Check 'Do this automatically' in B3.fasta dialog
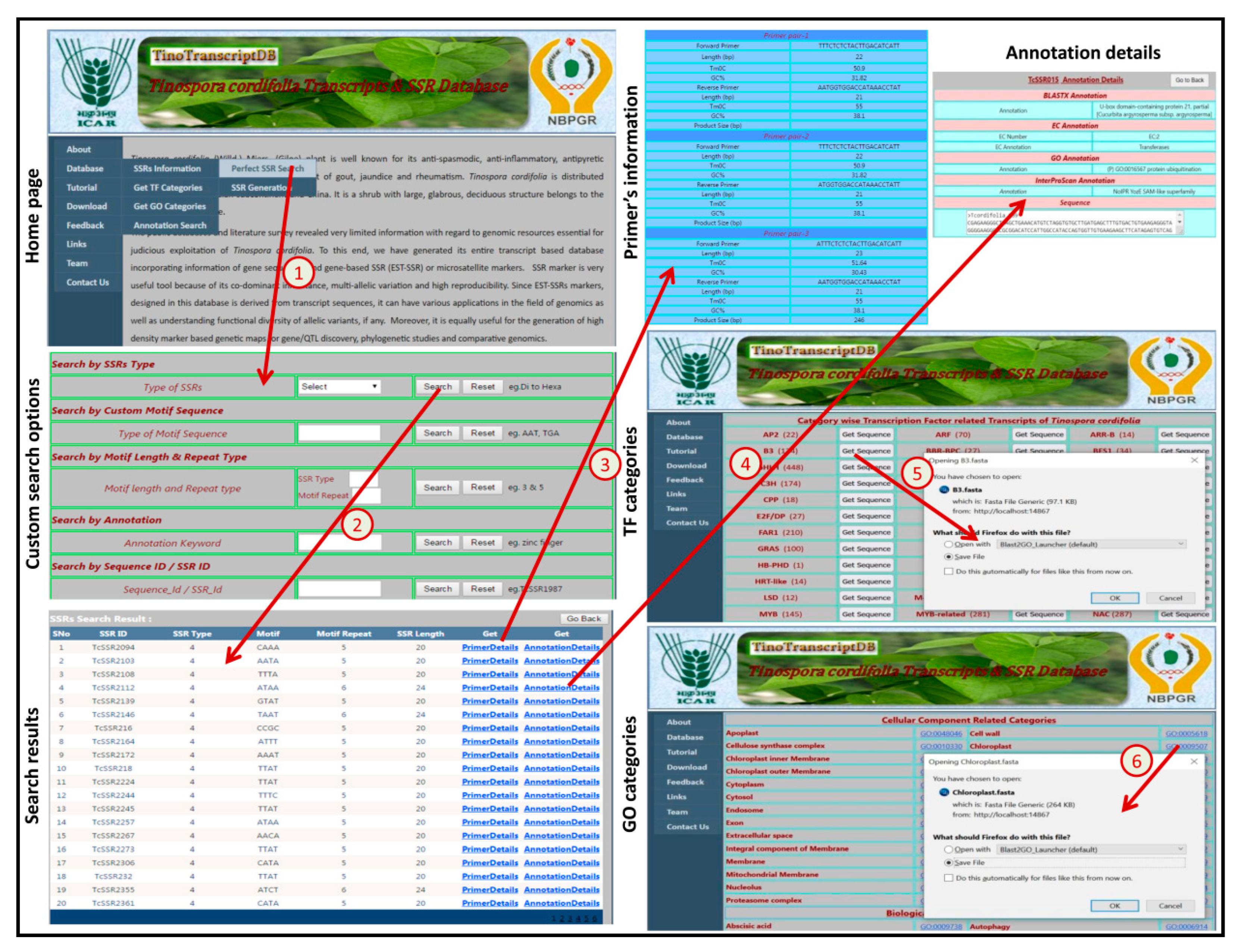The width and height of the screenshot is (1242, 952). click(948, 571)
